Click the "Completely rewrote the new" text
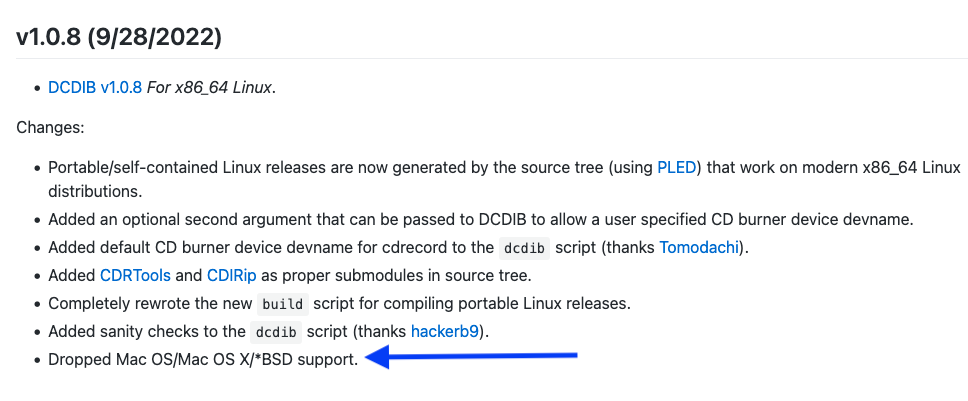The image size is (968, 401). click(x=150, y=304)
